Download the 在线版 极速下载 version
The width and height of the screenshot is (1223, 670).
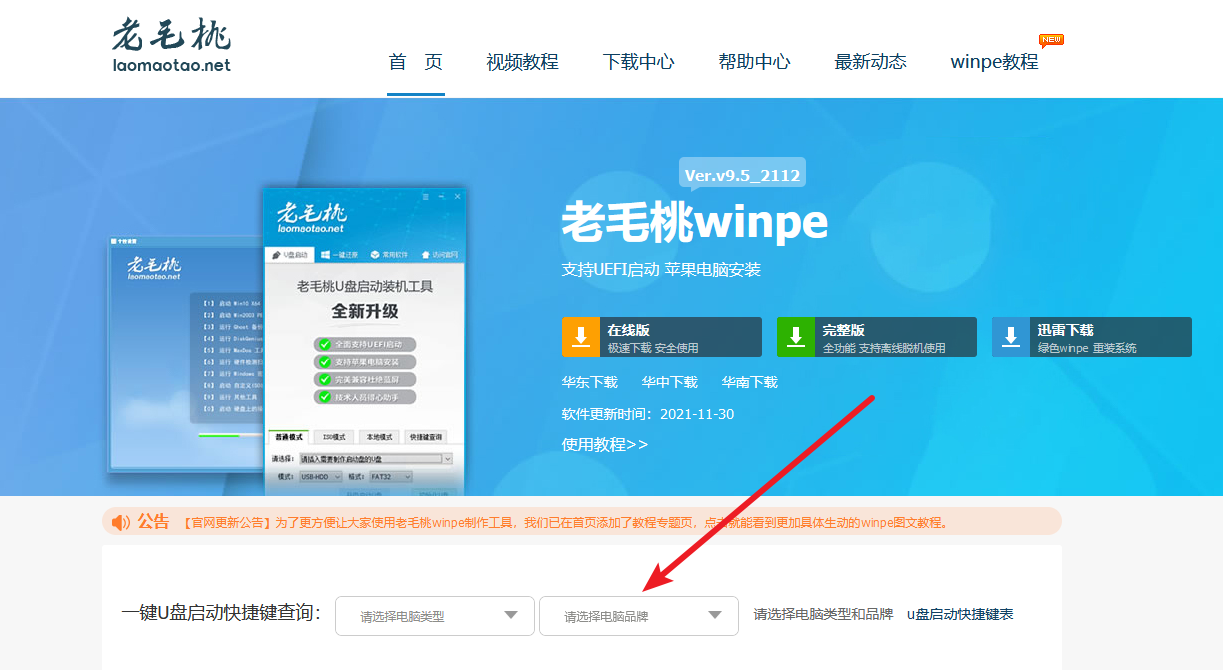pyautogui.click(x=662, y=337)
